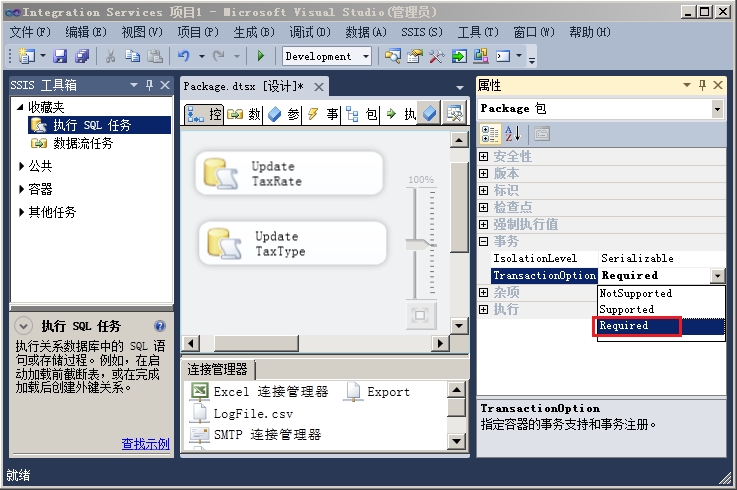Viewport: 737px width, 490px height.
Task: Open the Toolbox icon with wrench and hammer
Action: pos(437,56)
